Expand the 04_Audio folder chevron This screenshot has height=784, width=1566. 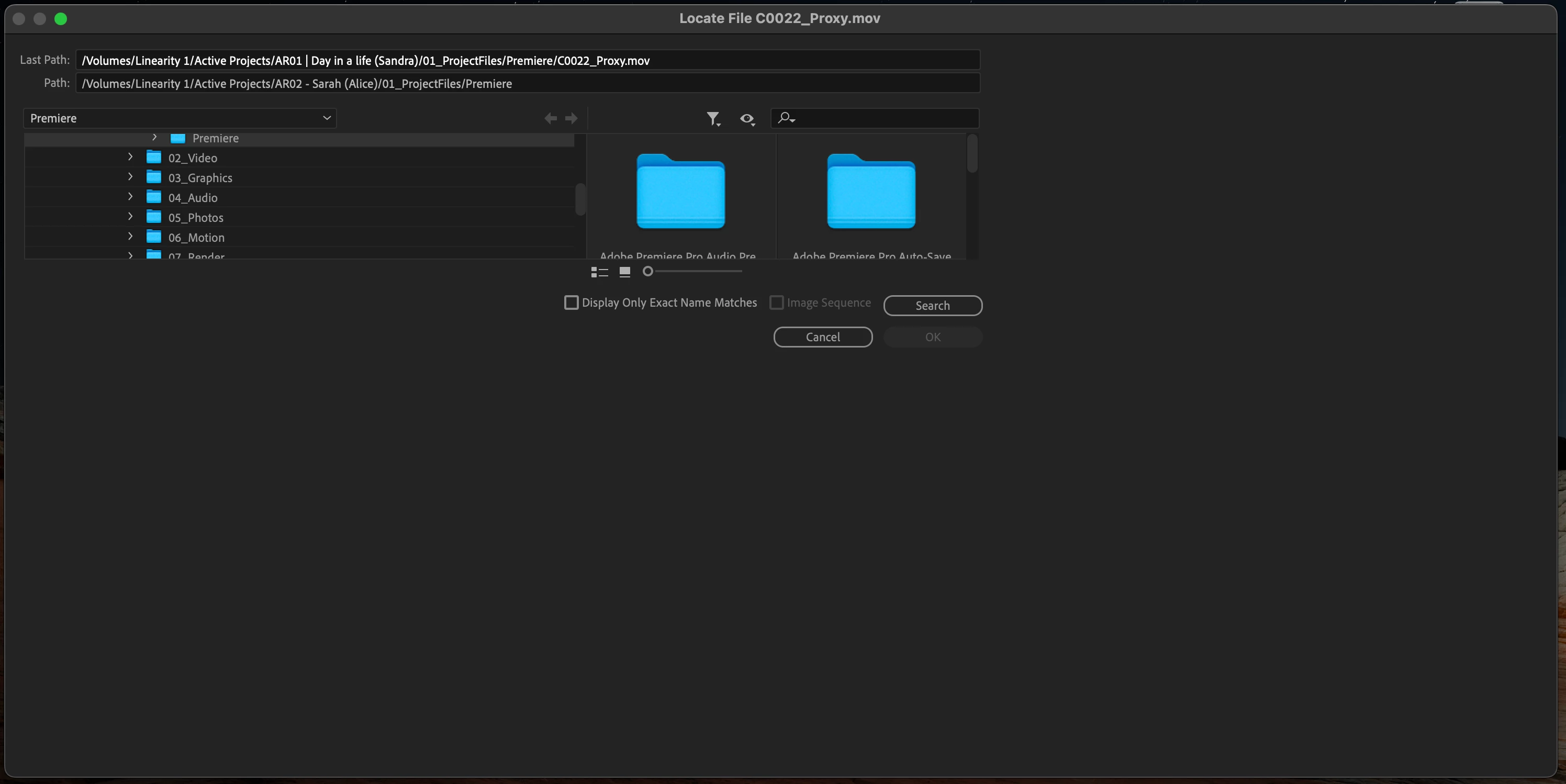coord(130,197)
